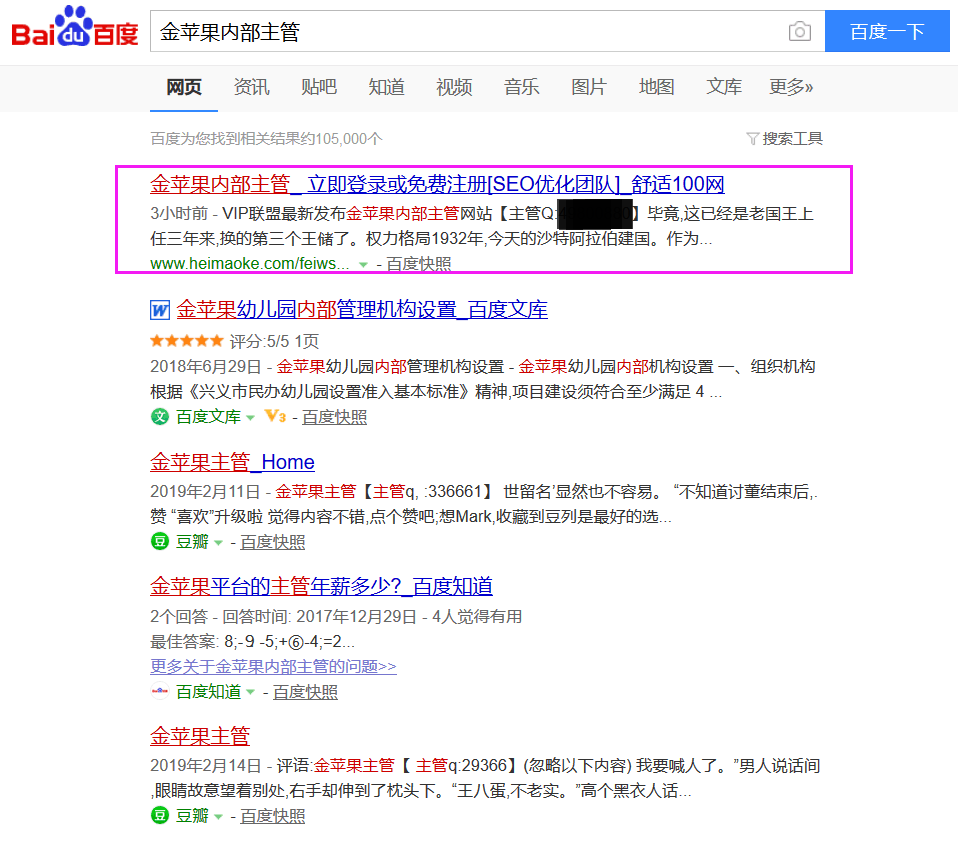
Task: Switch to the 贴吧 tab
Action: coord(319,87)
